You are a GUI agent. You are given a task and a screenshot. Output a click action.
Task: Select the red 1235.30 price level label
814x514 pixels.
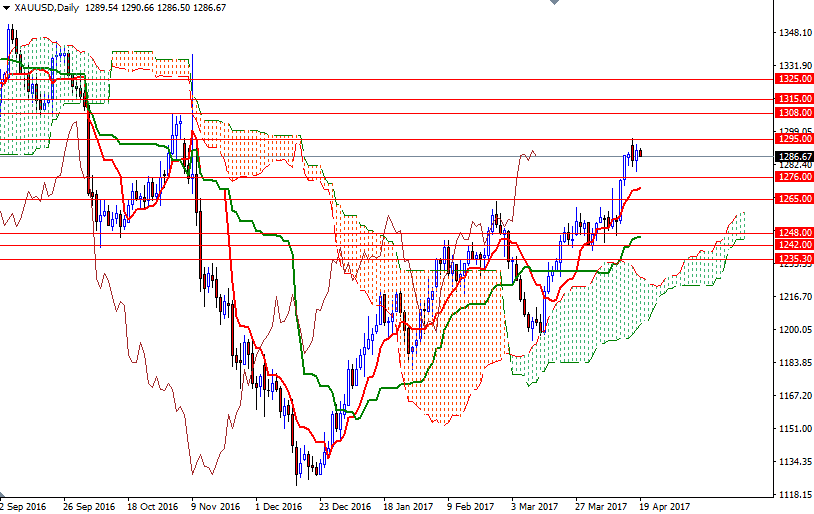[x=794, y=259]
